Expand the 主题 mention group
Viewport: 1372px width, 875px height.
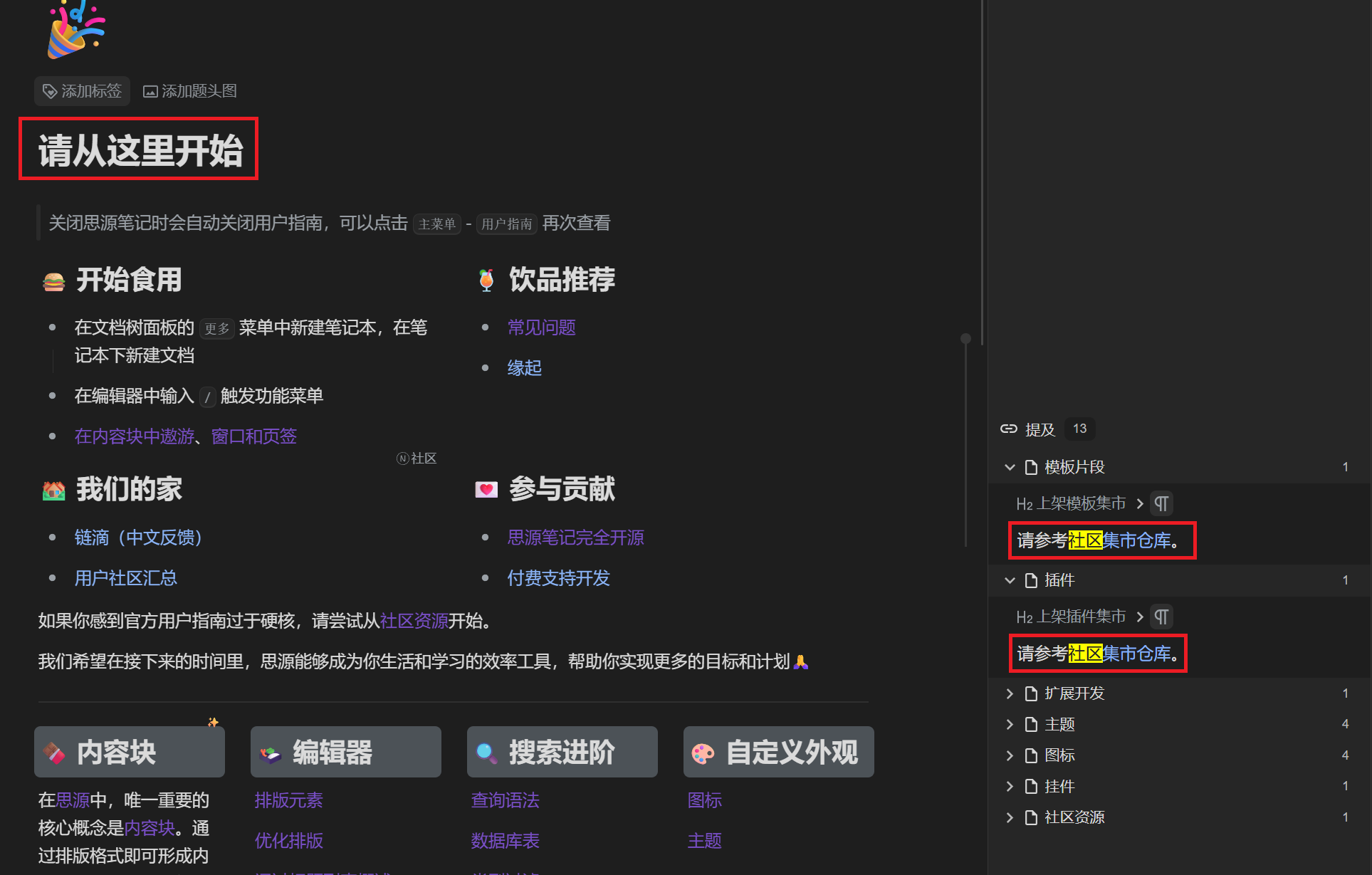tap(1010, 724)
